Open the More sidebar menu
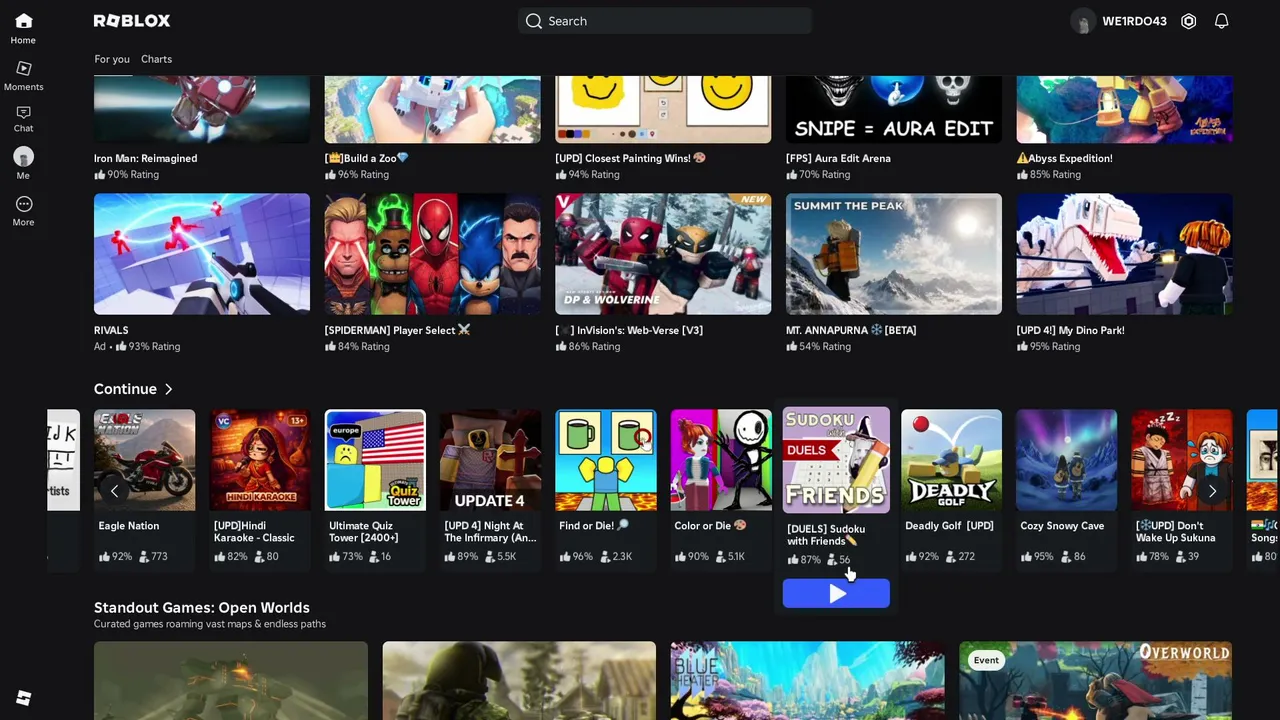1280x720 pixels. coord(24,204)
